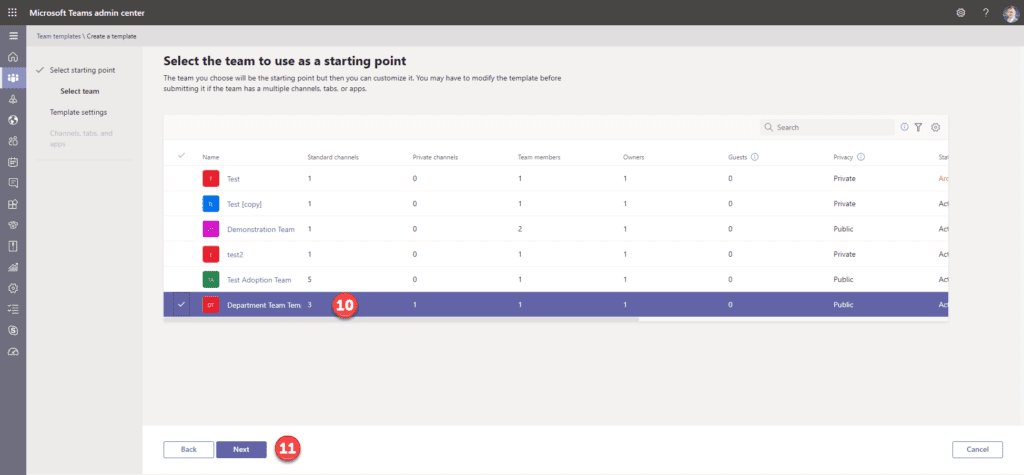Open the Org-wide settings gear in sidebar
This screenshot has width=1024, height=475.
[13, 288]
